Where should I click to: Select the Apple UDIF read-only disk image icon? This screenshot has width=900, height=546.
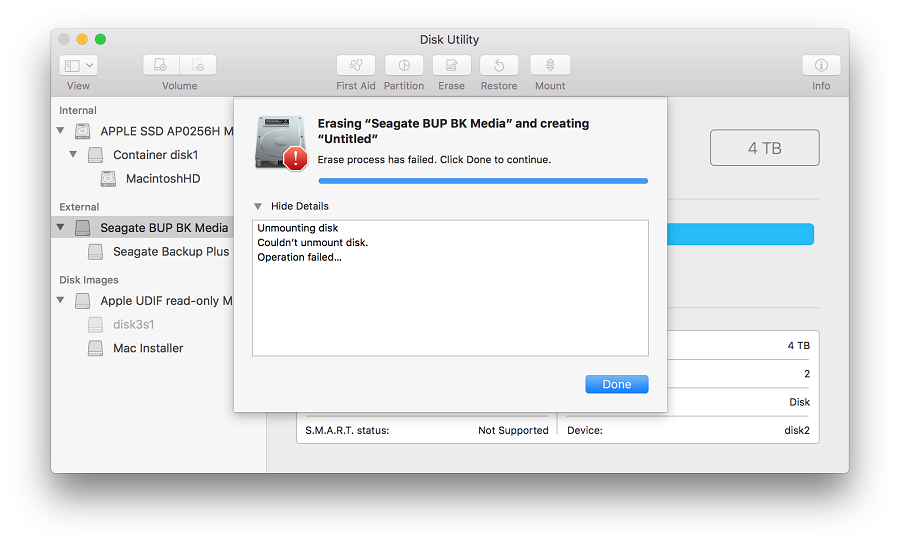coord(83,300)
